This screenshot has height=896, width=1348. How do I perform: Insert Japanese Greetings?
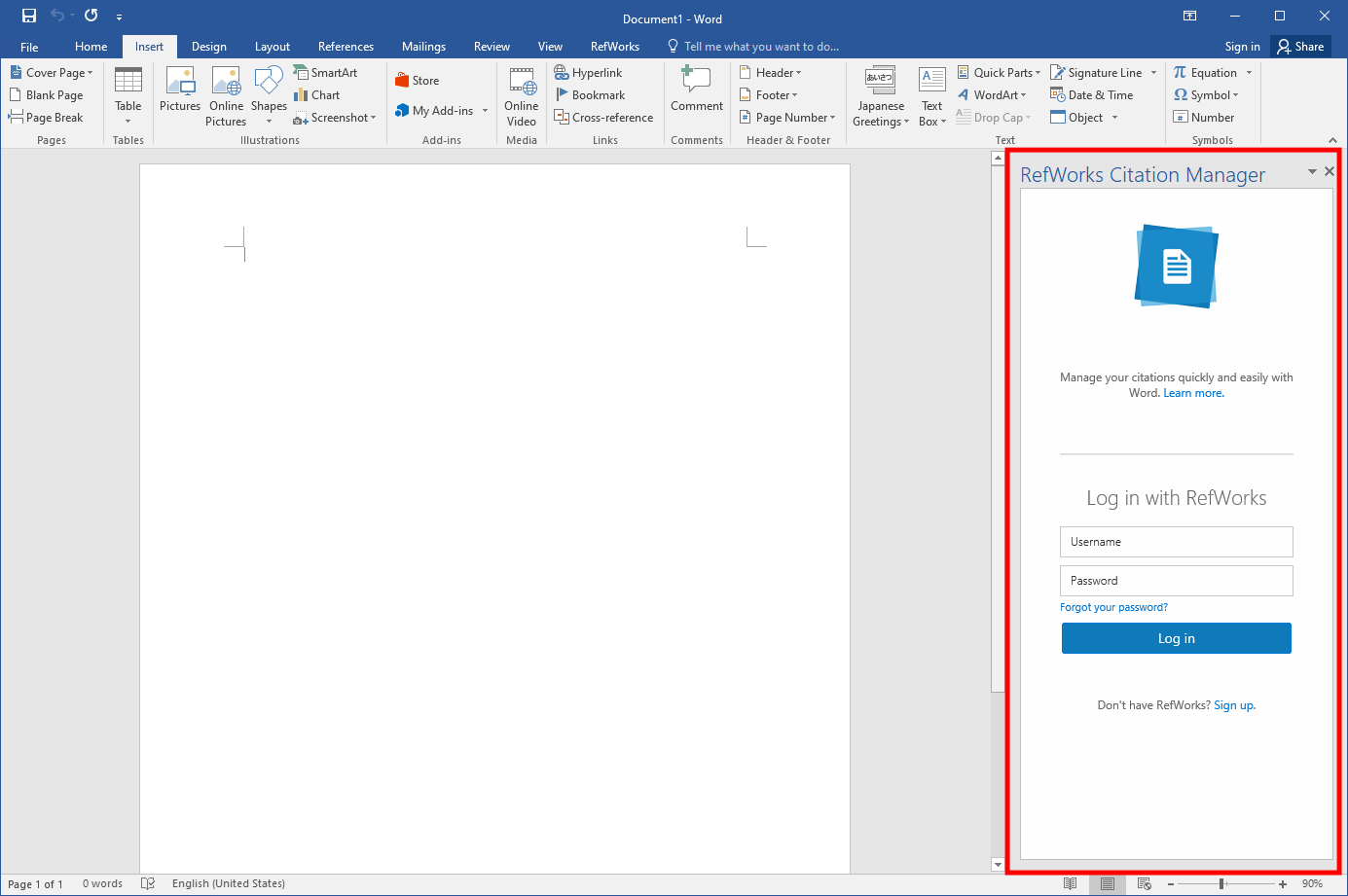[881, 95]
